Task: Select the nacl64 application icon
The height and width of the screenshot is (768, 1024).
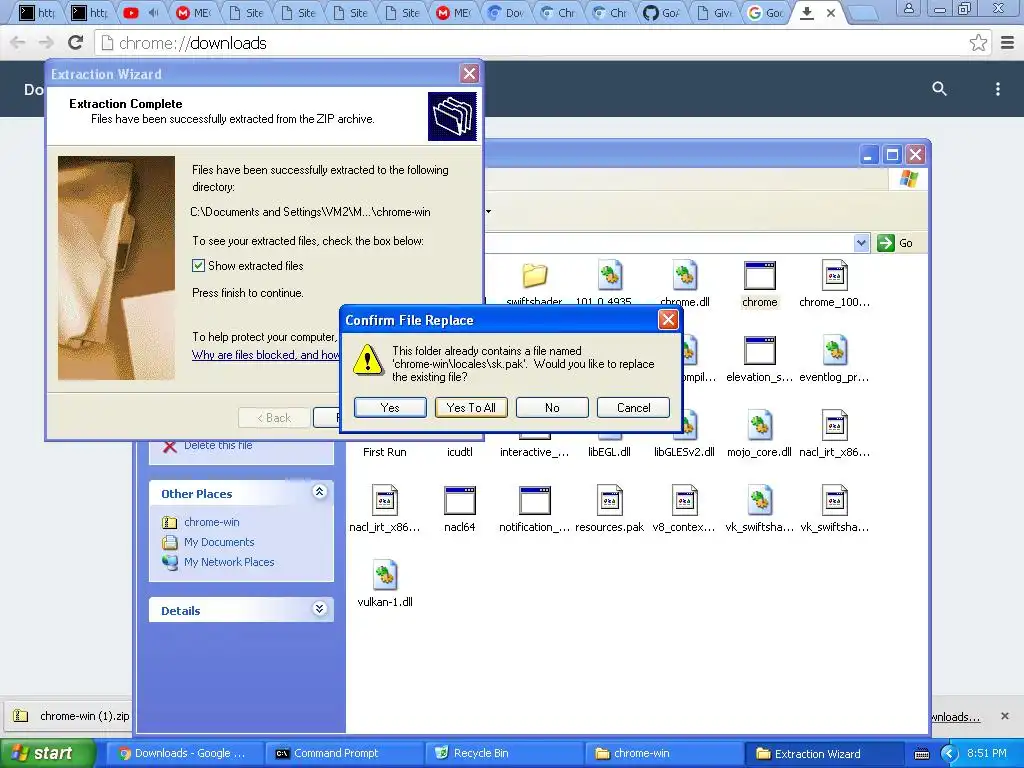Action: coord(459,501)
